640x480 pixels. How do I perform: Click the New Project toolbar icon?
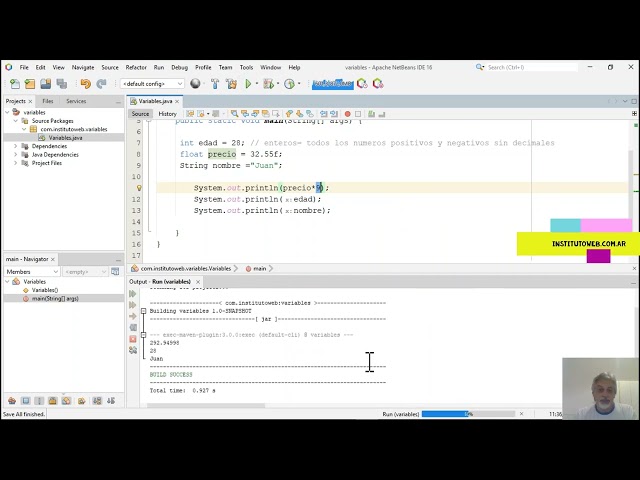tap(30, 84)
